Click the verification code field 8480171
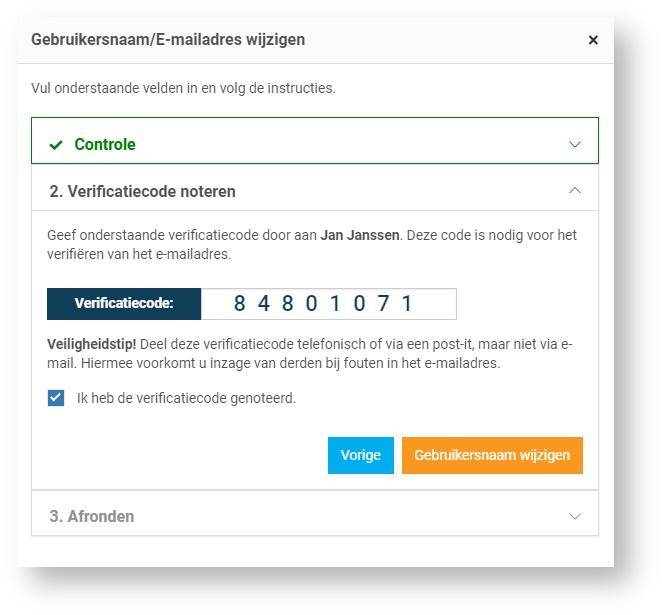 coord(328,304)
